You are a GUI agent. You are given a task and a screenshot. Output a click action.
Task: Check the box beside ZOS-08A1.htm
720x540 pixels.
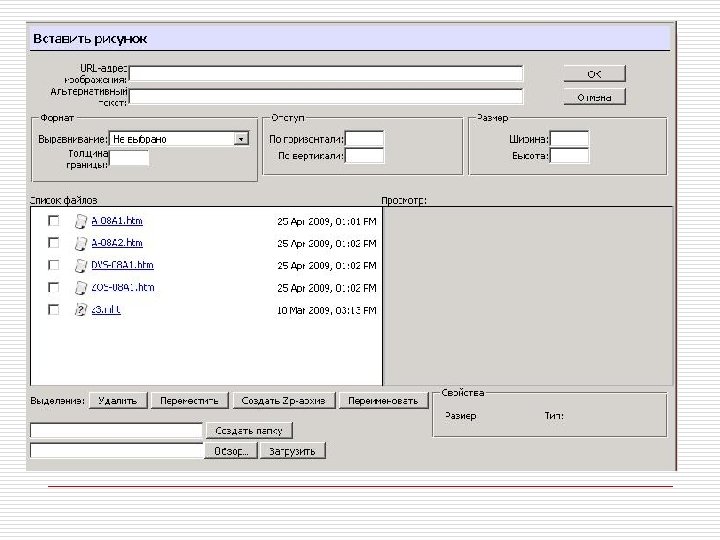coord(54,287)
